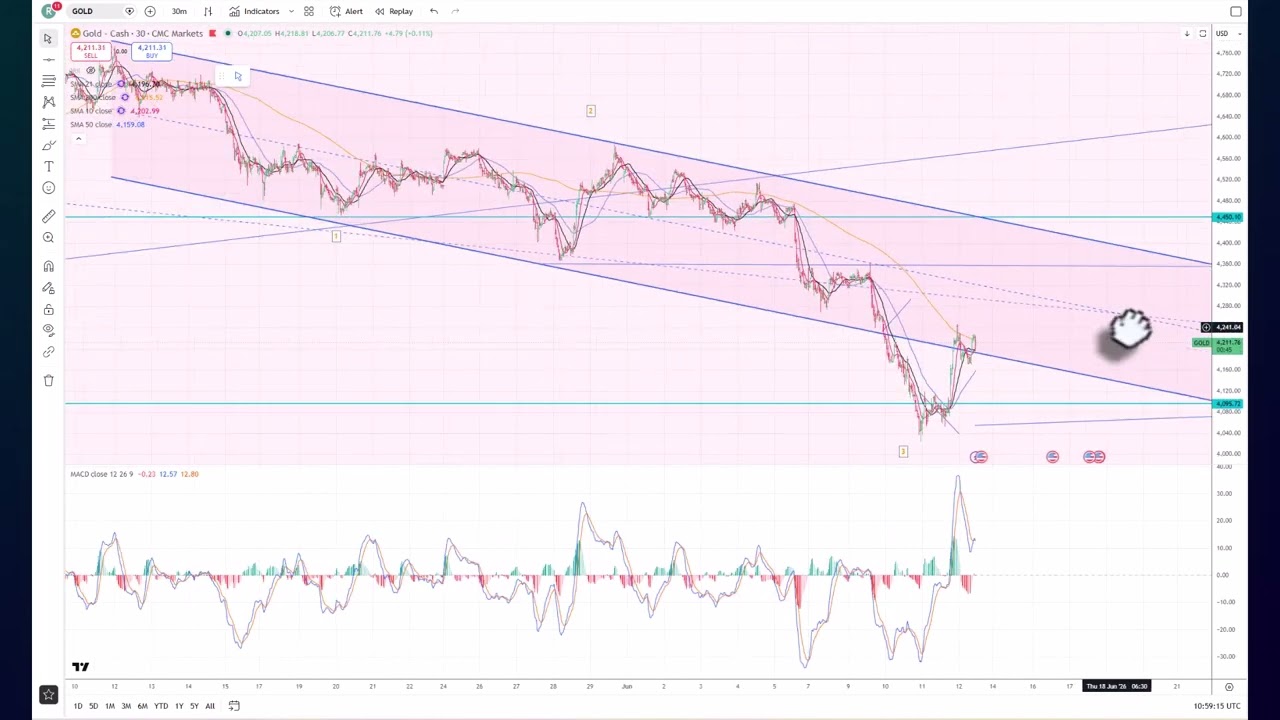Redo the last chart action
The image size is (1280, 720).
pos(455,11)
